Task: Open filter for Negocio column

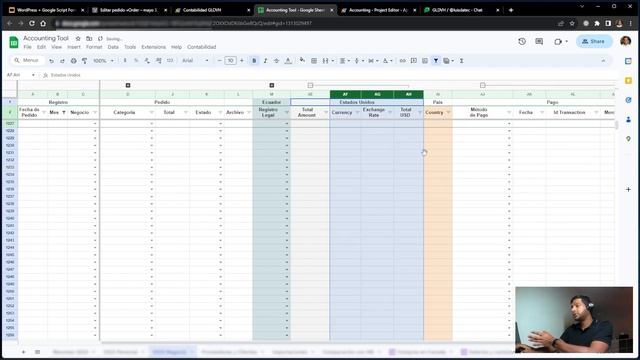Action: (x=95, y=112)
